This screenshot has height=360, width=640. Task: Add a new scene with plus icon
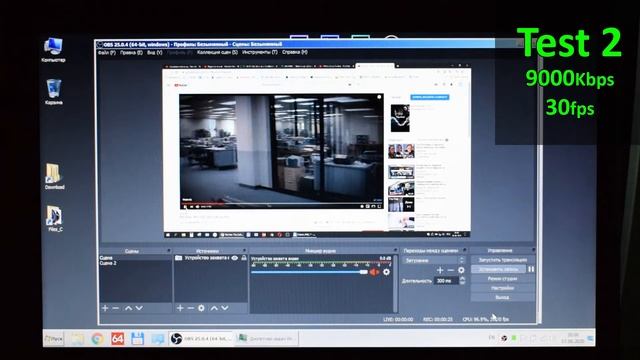105,308
